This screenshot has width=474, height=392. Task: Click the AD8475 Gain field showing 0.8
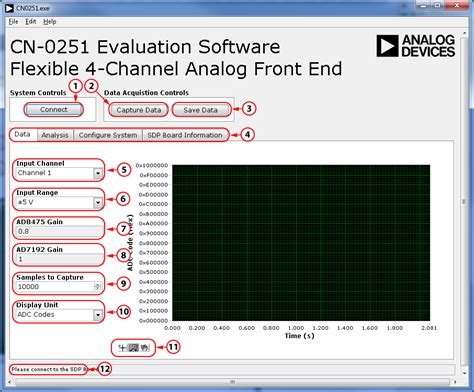pos(59,231)
